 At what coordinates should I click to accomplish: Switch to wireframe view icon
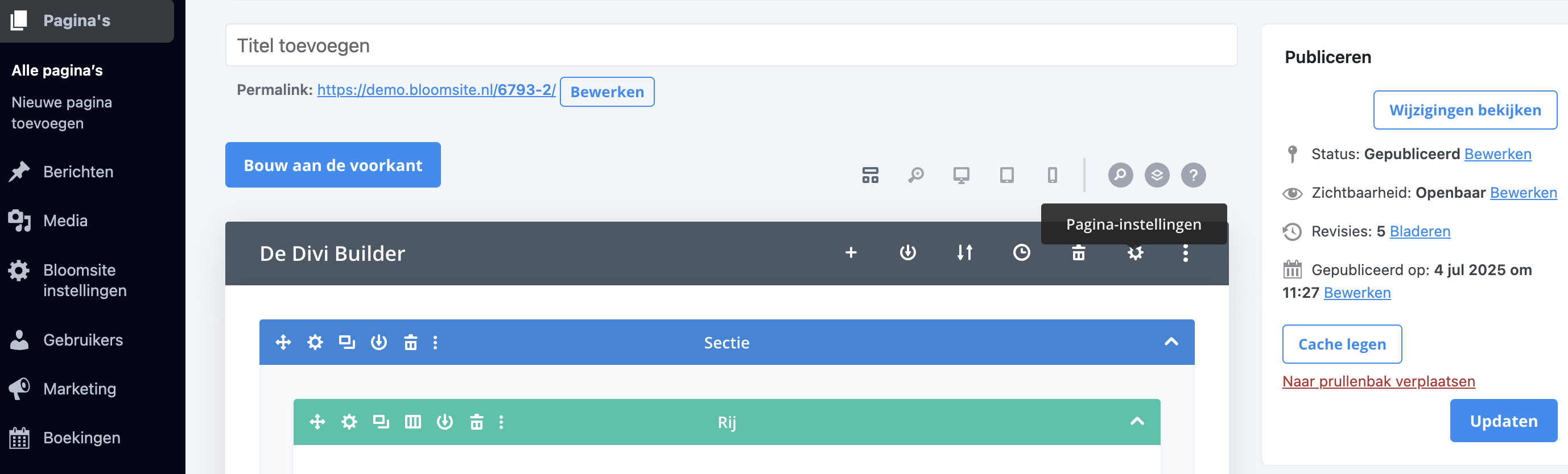pyautogui.click(x=870, y=175)
